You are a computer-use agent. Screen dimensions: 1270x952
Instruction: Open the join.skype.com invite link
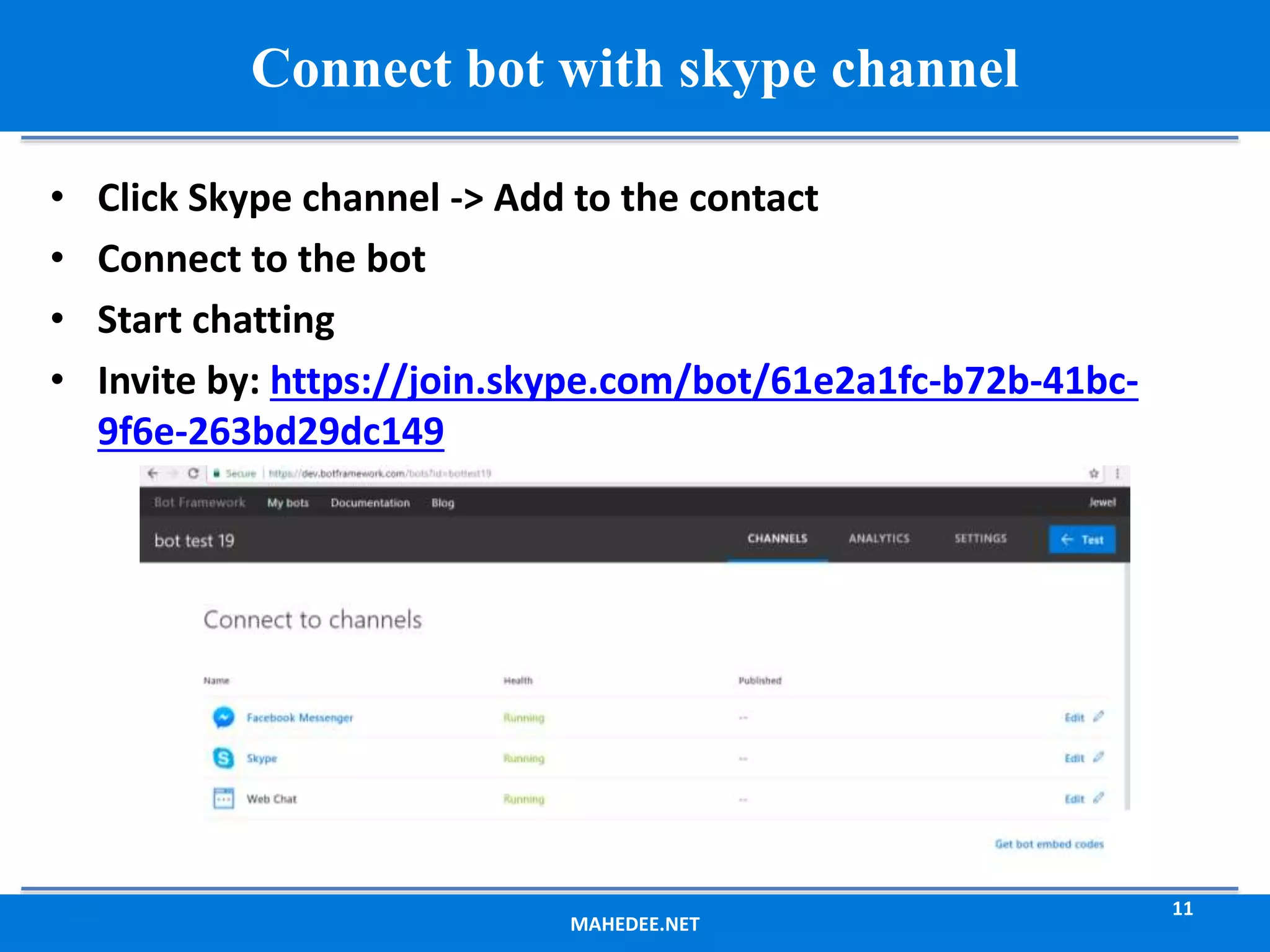(x=703, y=381)
